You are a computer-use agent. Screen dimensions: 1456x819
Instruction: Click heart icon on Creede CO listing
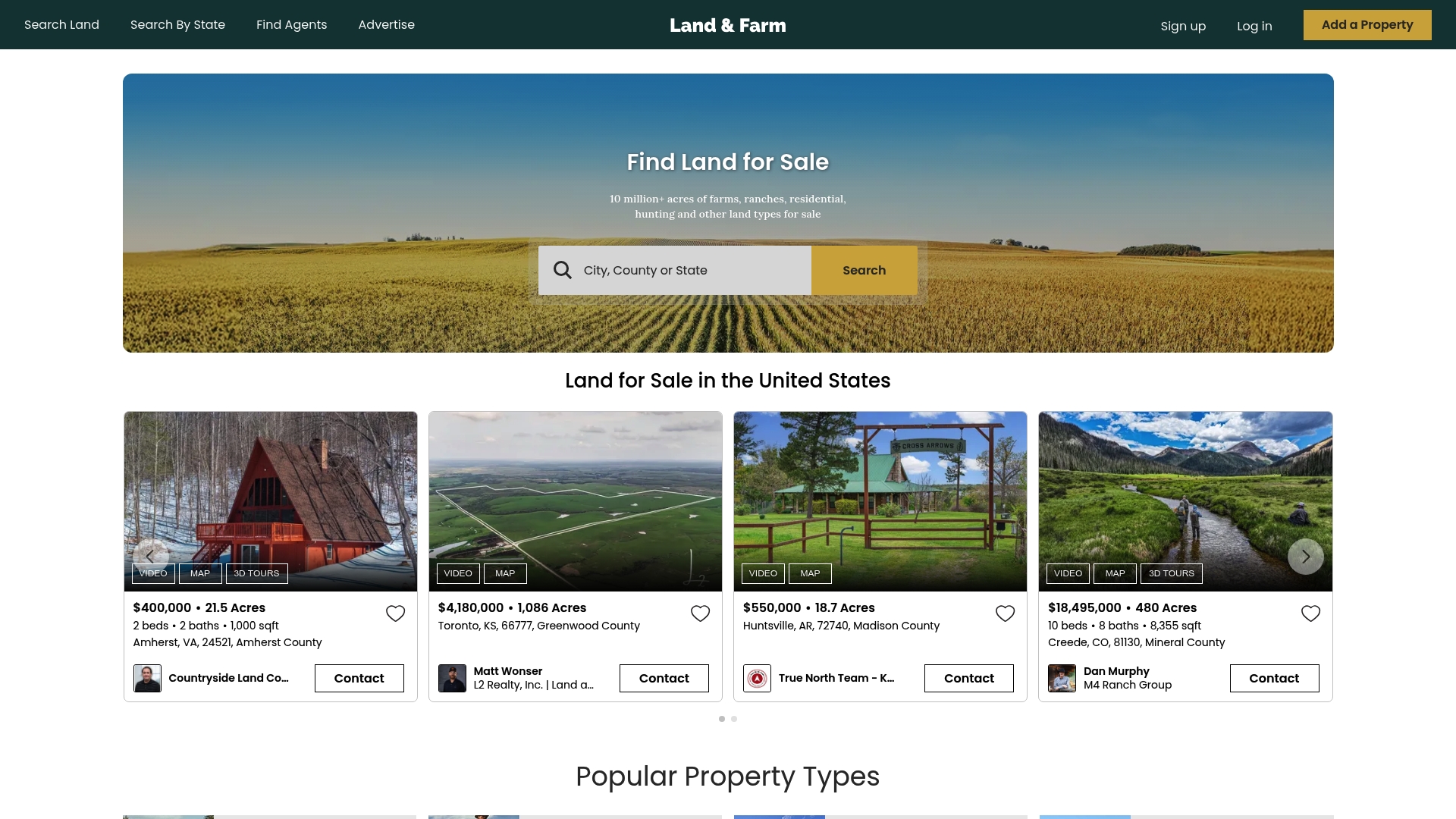tap(1310, 613)
